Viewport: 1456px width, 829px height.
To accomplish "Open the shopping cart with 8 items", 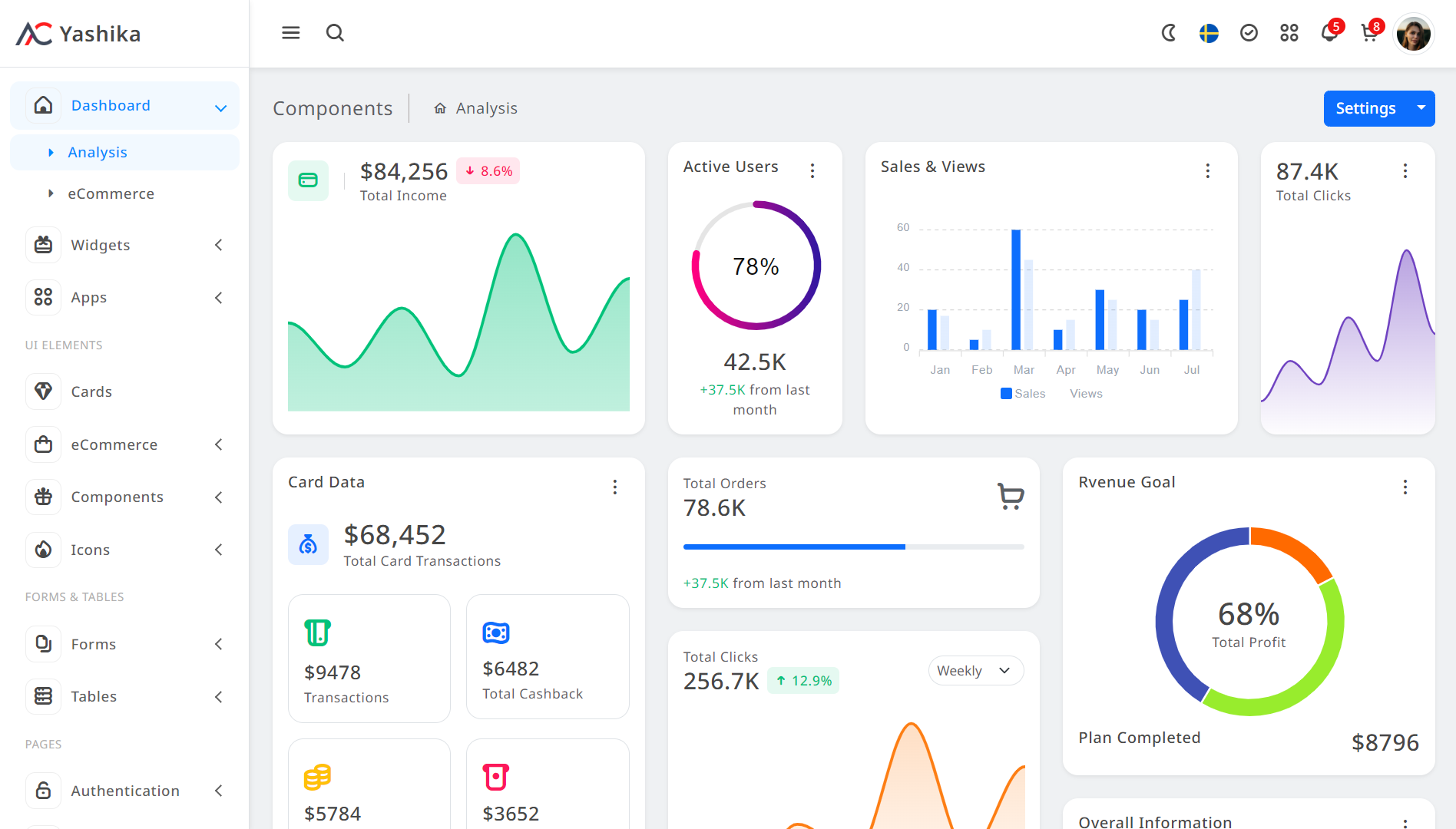I will pos(1369,33).
